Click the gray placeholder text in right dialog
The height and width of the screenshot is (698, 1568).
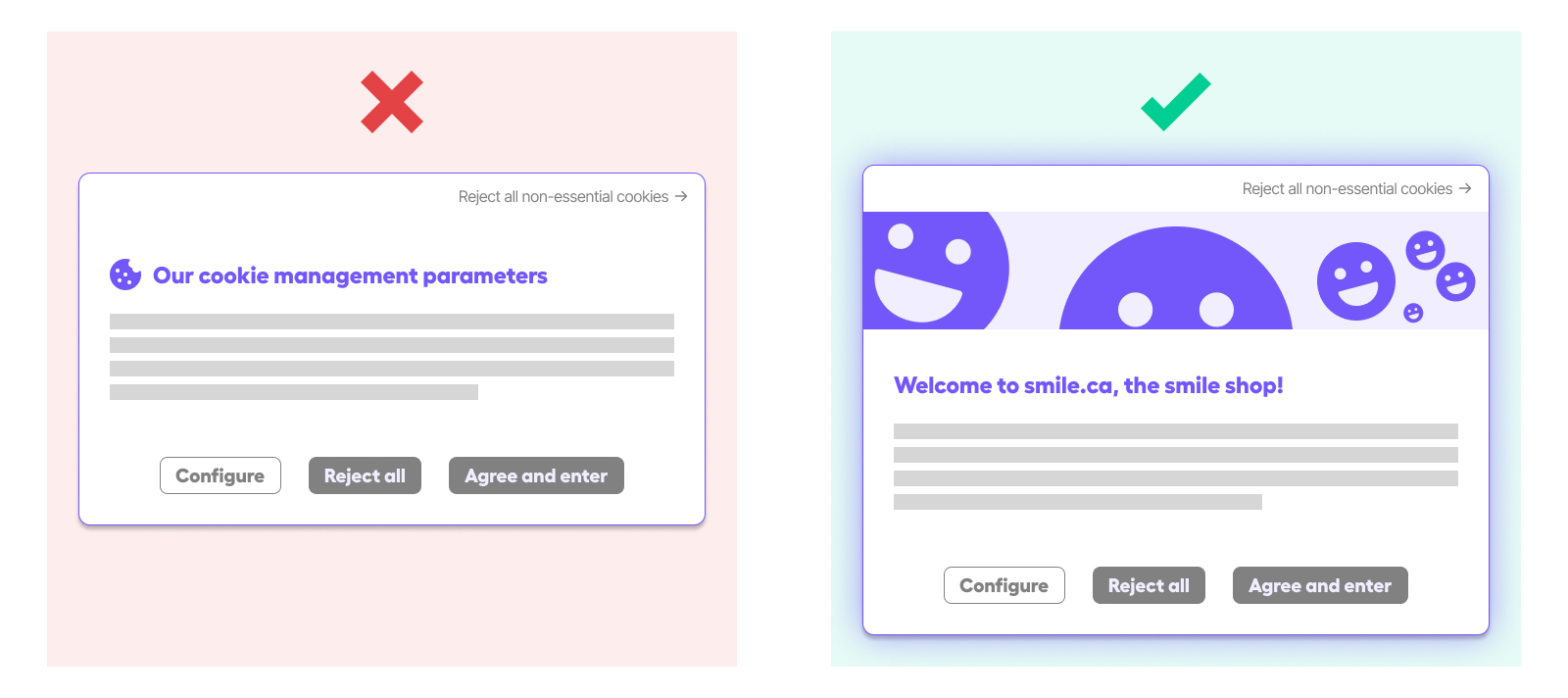click(x=1176, y=467)
